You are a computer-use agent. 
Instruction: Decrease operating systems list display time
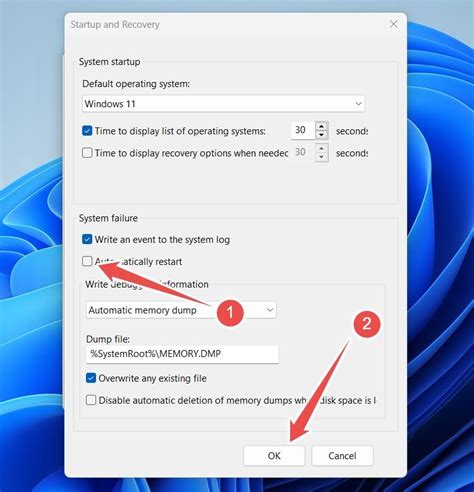point(321,135)
